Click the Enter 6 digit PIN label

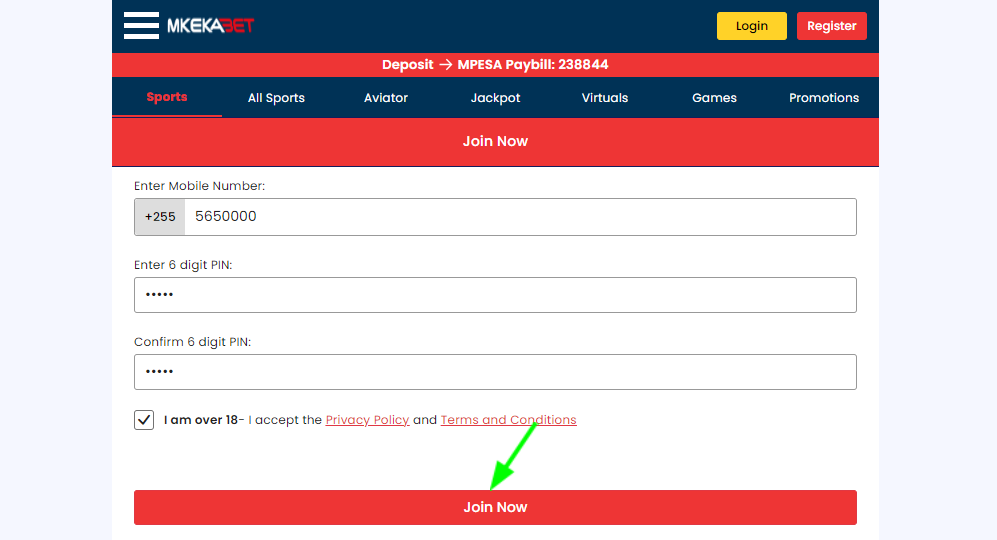click(183, 265)
